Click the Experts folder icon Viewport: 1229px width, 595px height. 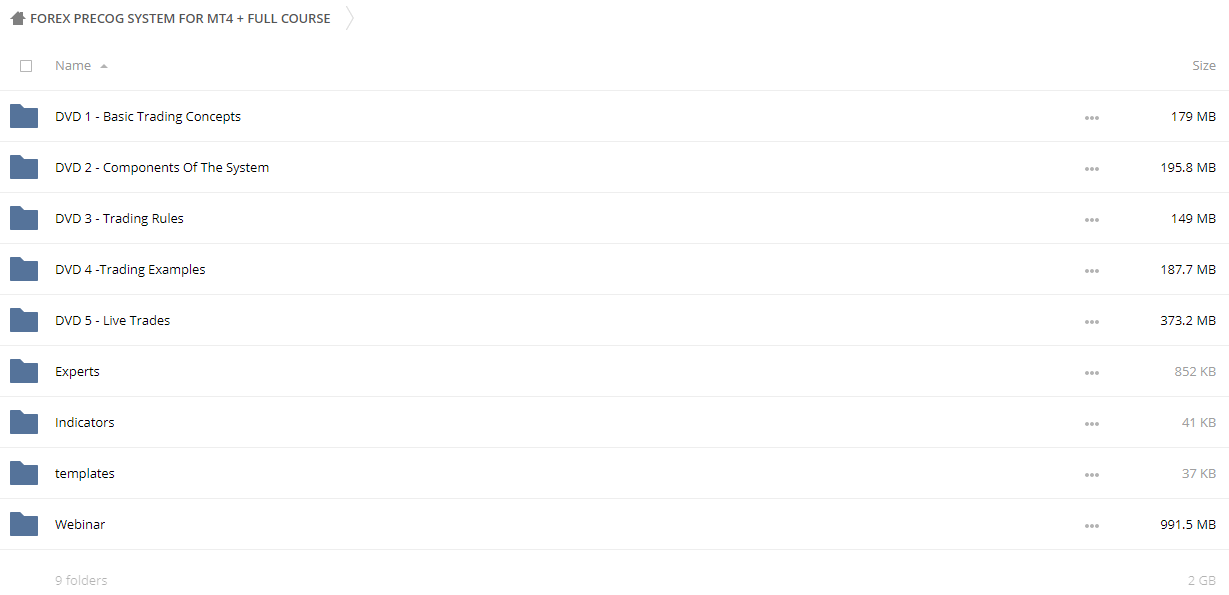click(24, 371)
